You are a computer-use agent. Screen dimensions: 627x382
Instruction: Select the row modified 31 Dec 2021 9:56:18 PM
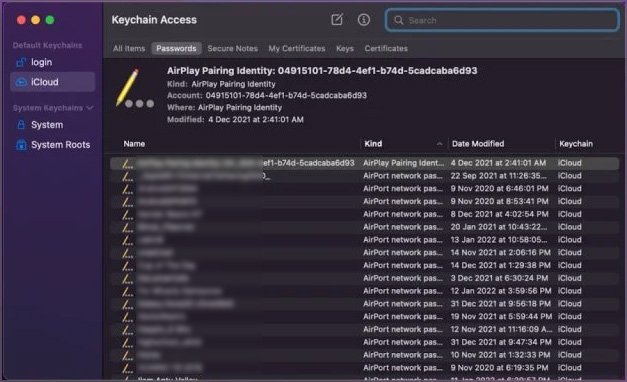coord(364,304)
